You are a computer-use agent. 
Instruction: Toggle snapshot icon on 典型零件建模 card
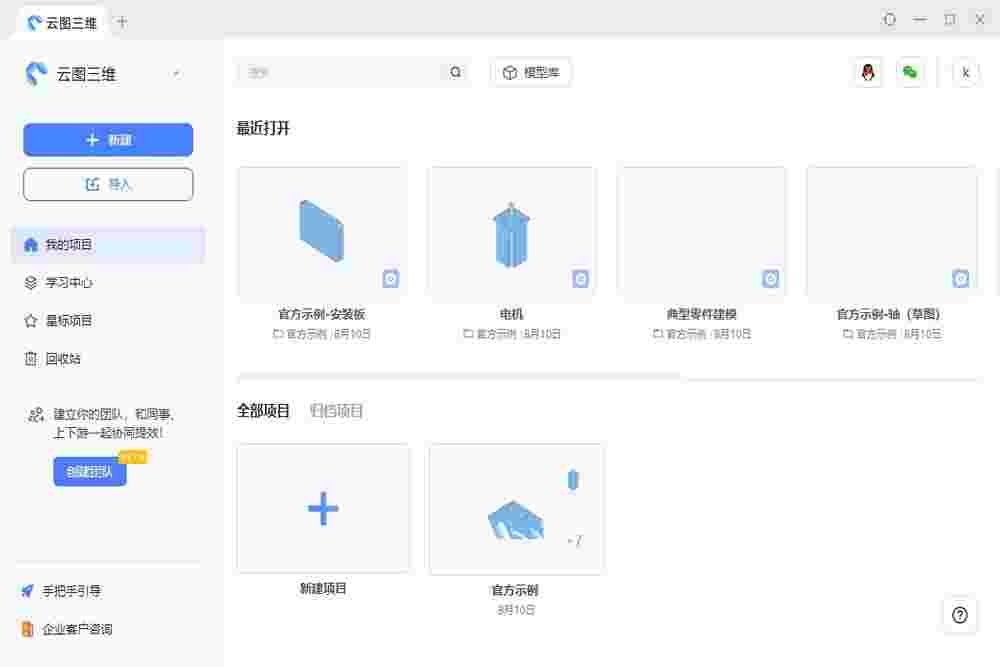(770, 279)
